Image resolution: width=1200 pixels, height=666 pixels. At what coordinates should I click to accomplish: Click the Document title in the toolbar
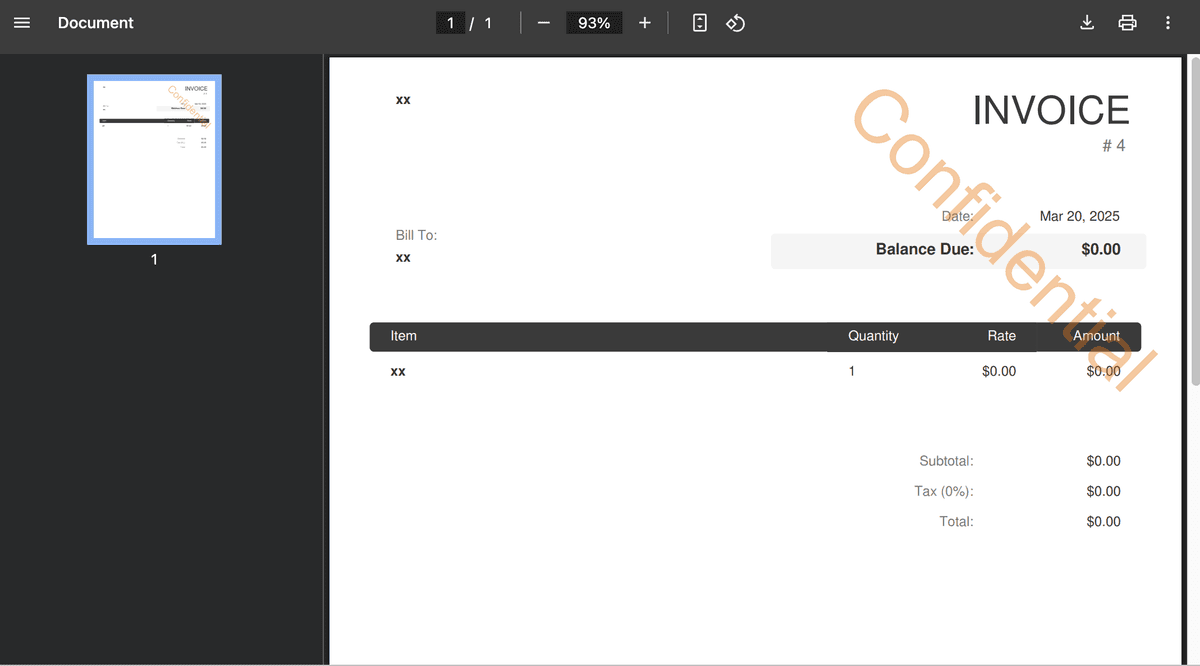tap(95, 23)
